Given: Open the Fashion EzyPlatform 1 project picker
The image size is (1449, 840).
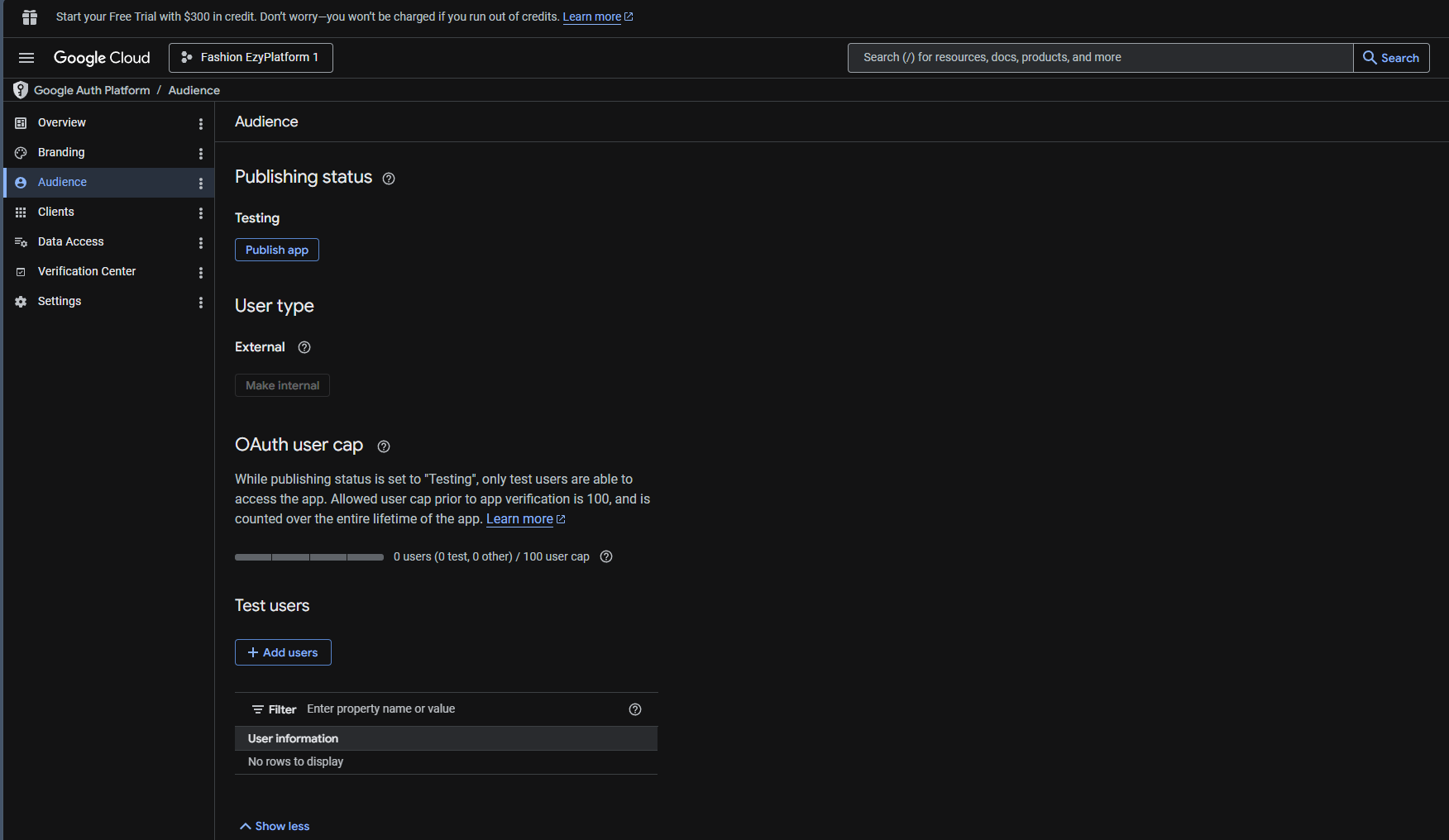Looking at the screenshot, I should pos(251,58).
